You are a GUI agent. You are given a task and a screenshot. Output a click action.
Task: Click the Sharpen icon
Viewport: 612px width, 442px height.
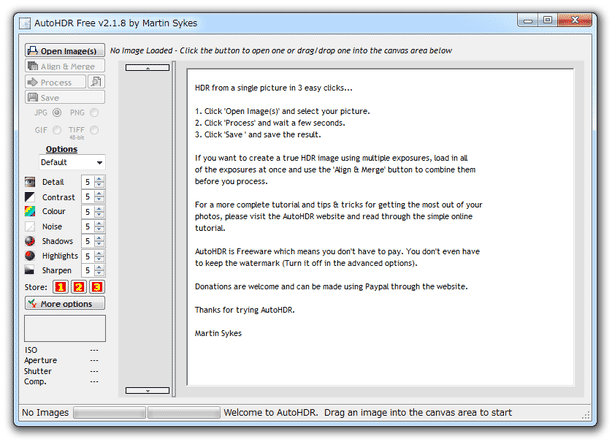tap(30, 270)
